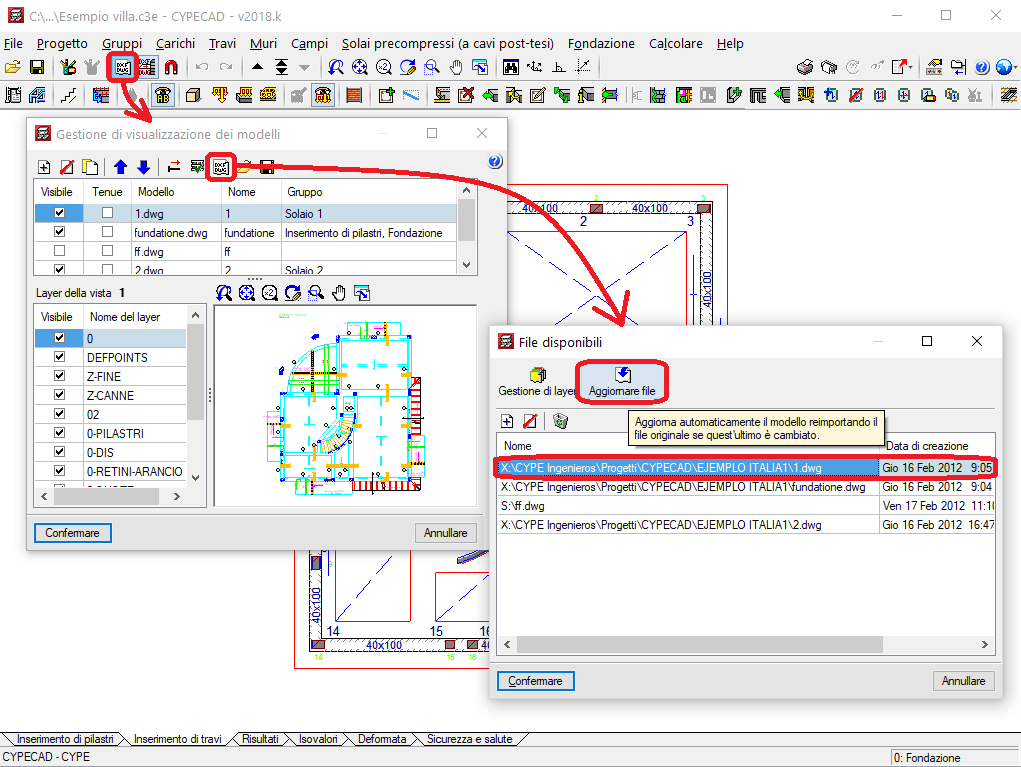Screen dimensions: 1021x767
Task: Open the DXF/DWG templates manager icon
Action: (122, 67)
